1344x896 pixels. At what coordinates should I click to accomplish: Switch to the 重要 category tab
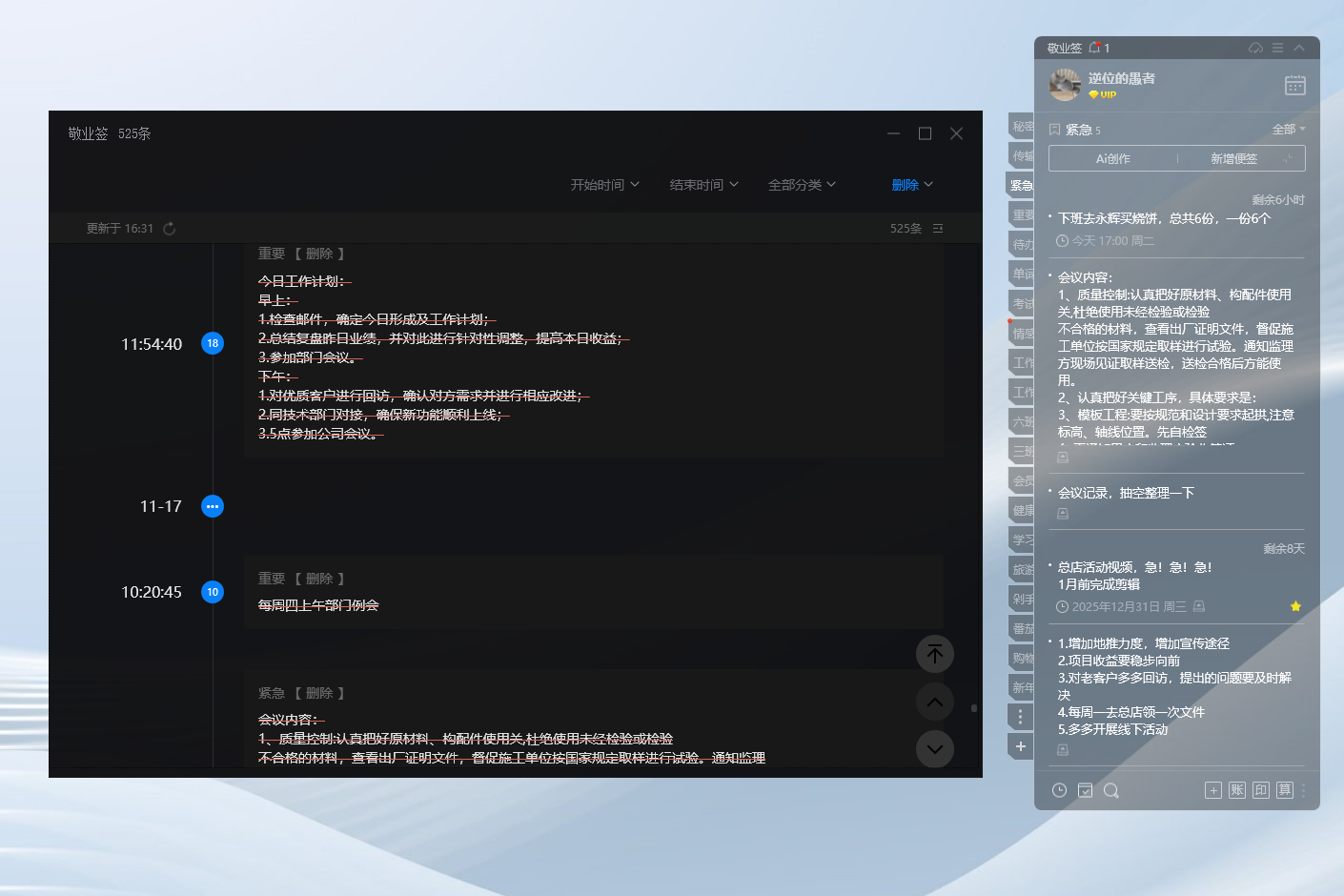[x=1020, y=214]
